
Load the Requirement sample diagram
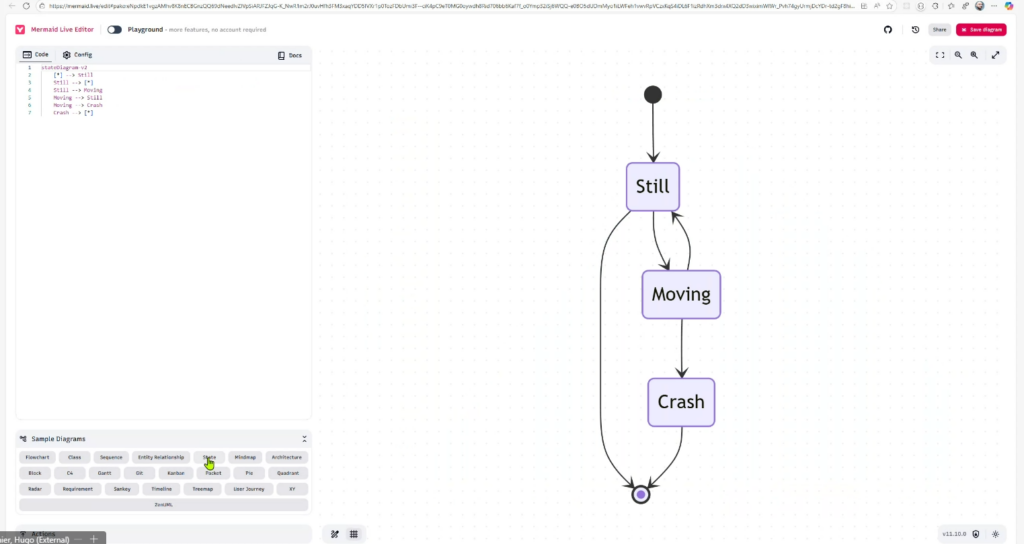[78, 488]
